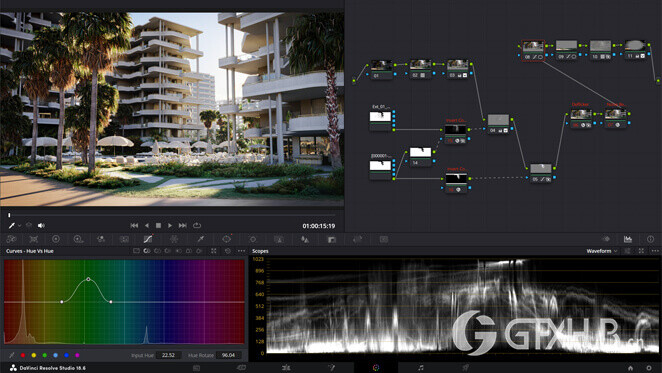Select the green hue swatch
Image resolution: width=662 pixels, height=373 pixels.
[x=45, y=355]
